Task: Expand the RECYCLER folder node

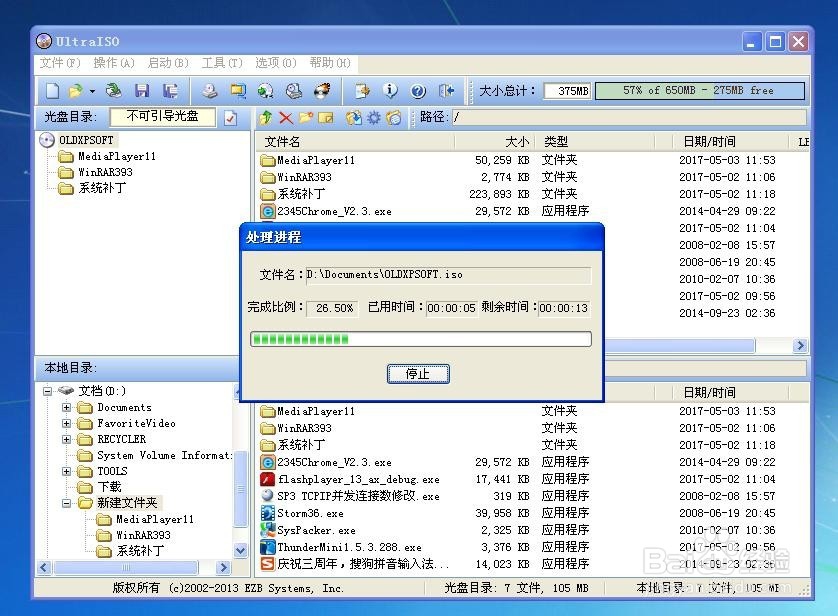Action: click(66, 440)
